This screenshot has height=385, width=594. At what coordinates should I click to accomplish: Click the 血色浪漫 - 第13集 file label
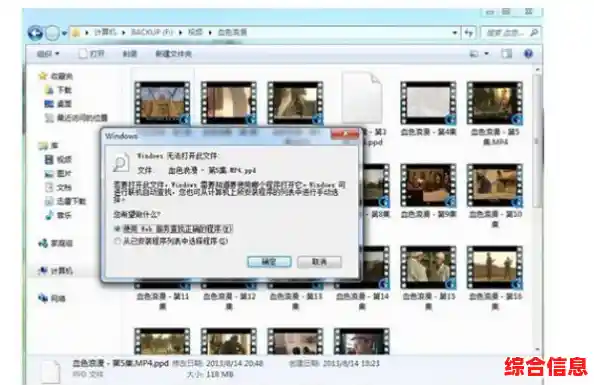pos(296,301)
